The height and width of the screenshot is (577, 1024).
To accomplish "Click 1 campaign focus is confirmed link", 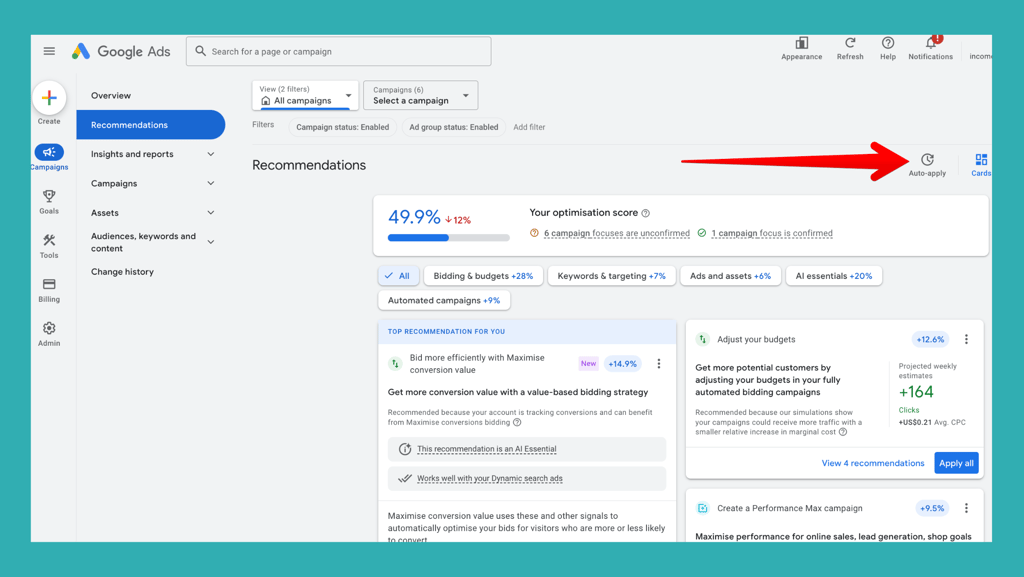I will [x=772, y=233].
